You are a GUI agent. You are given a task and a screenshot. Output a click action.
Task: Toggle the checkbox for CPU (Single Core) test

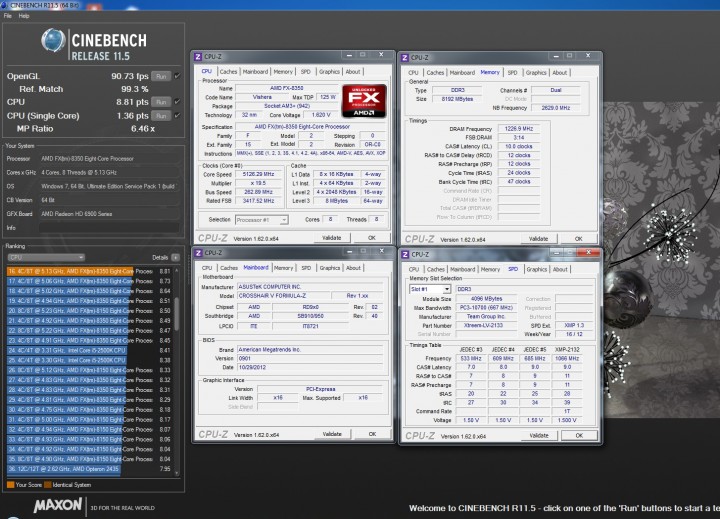177,115
